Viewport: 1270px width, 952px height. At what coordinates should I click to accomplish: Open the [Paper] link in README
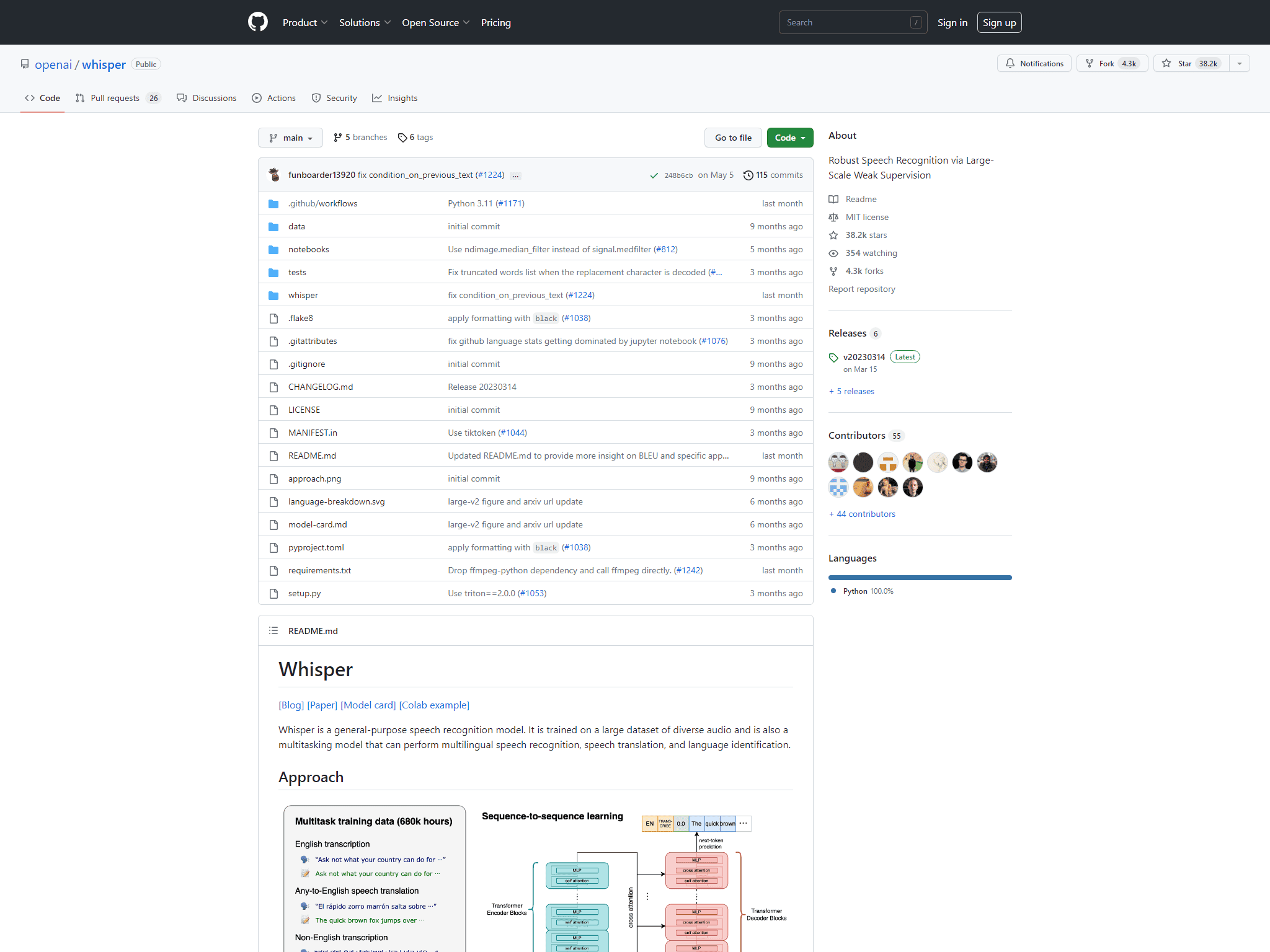(x=322, y=705)
